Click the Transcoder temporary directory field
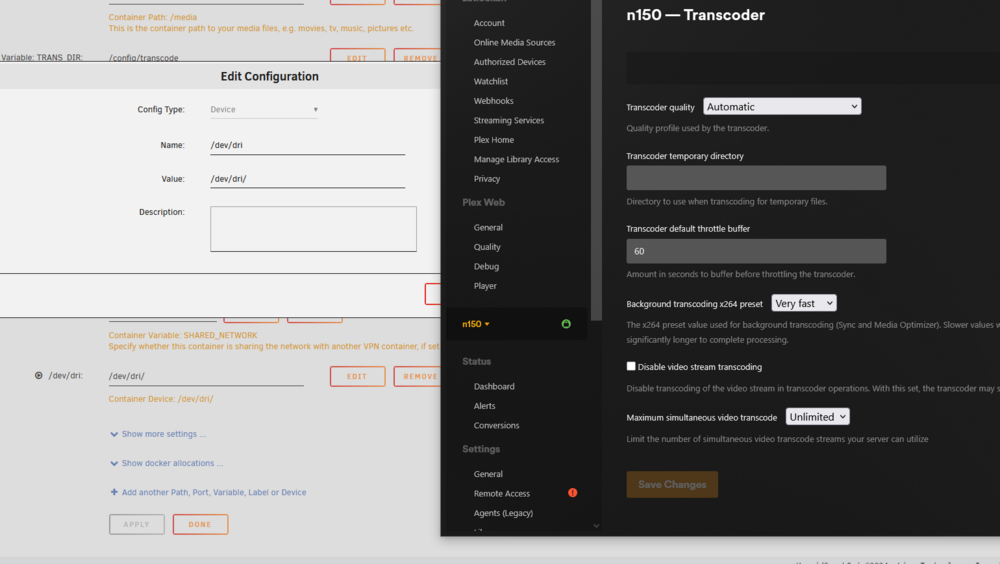Screen dimensions: 1000x564 tap(756, 178)
